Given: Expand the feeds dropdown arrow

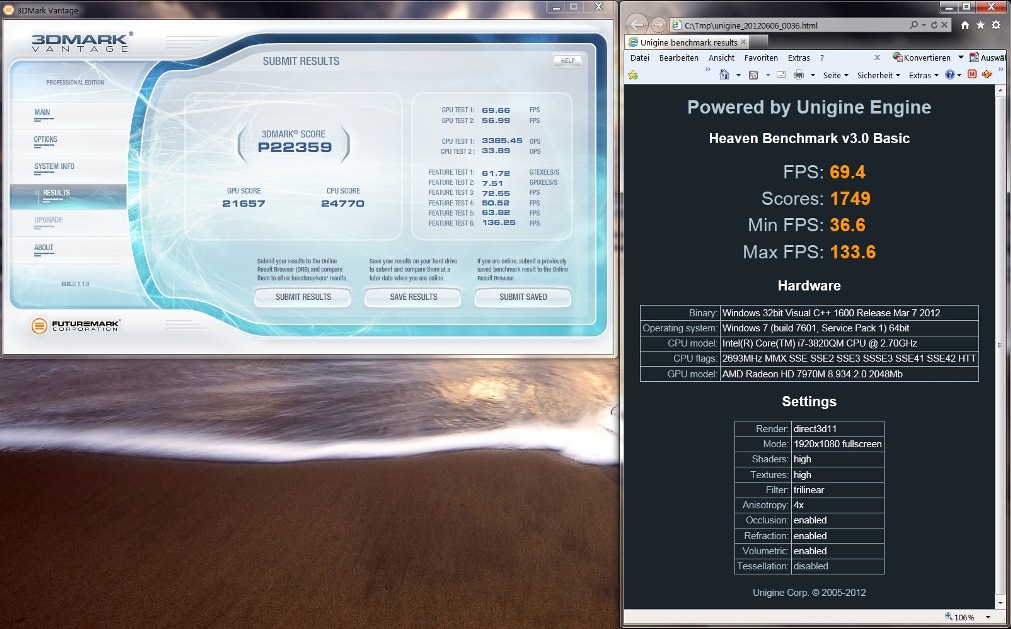Looking at the screenshot, I should click(768, 75).
